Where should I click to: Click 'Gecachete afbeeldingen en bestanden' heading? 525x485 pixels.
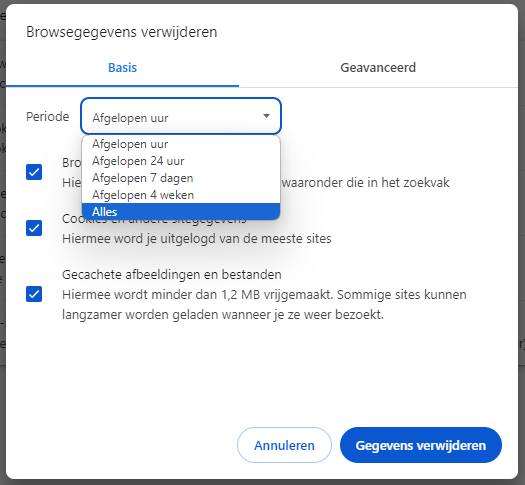[x=172, y=275]
